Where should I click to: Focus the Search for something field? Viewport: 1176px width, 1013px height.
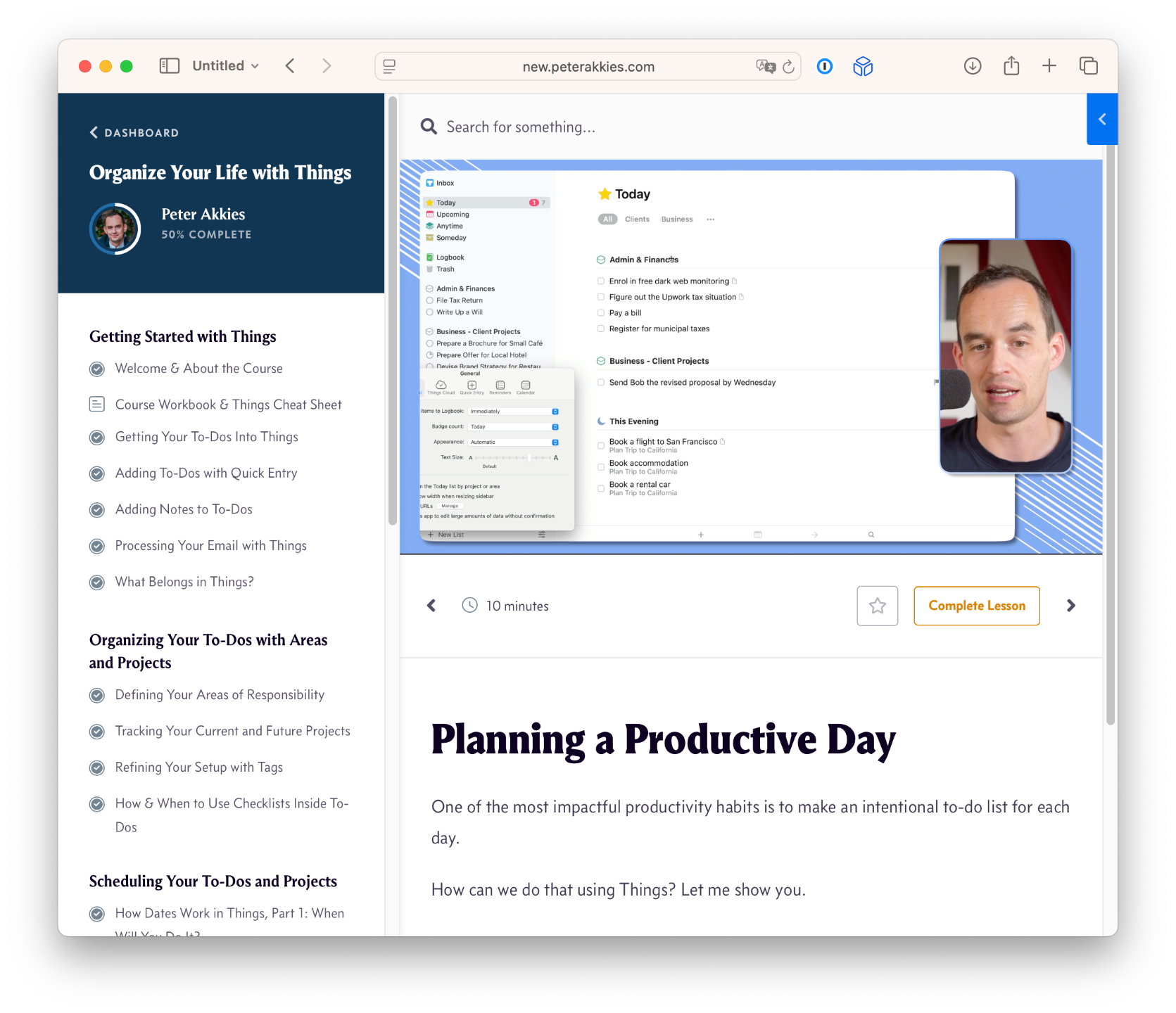(x=521, y=127)
